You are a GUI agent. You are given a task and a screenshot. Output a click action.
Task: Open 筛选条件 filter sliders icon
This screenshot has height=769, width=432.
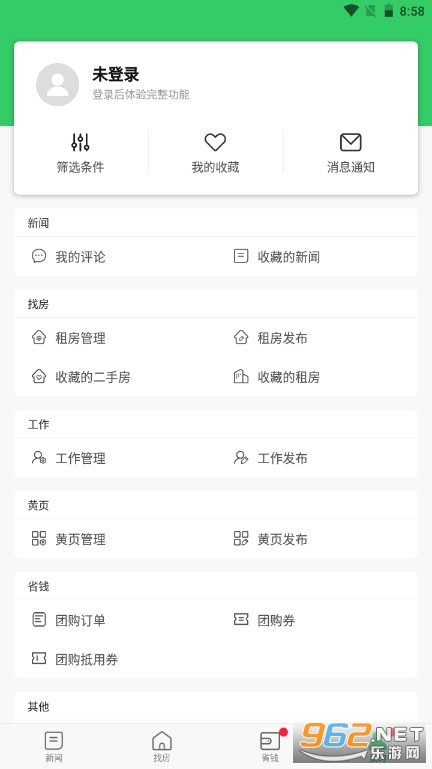tap(80, 142)
